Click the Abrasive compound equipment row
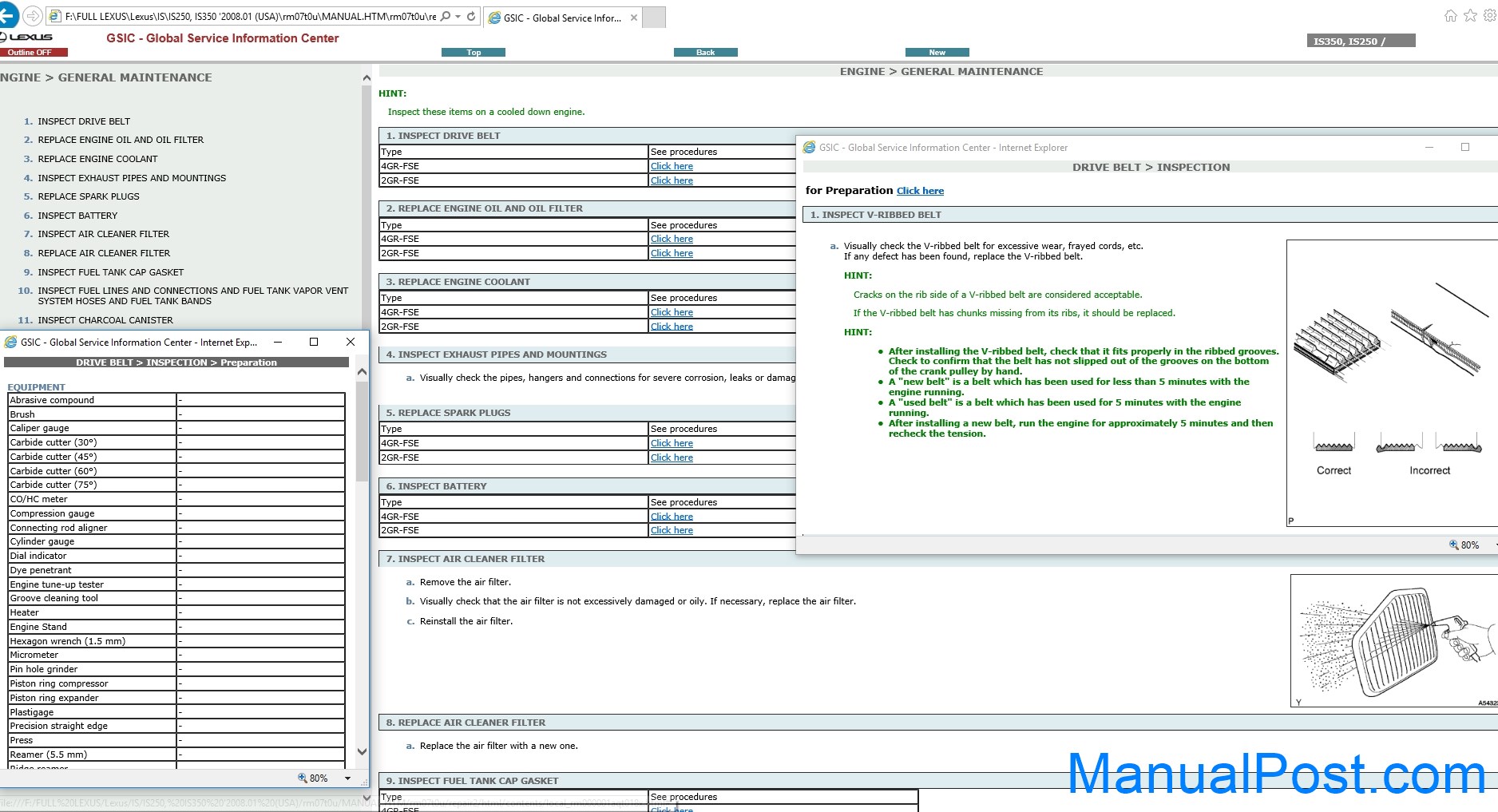The height and width of the screenshot is (812, 1498). click(176, 400)
